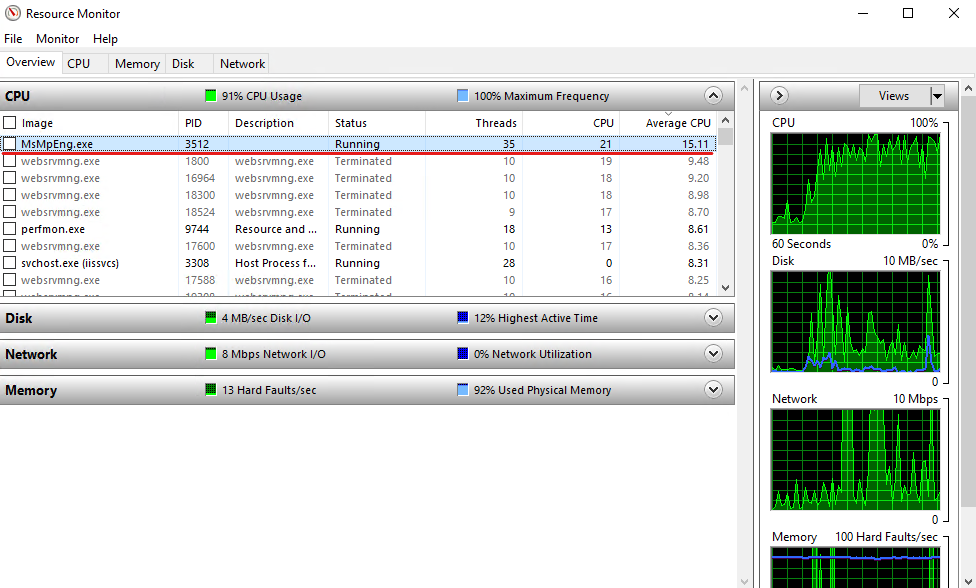Switch to the Overview tab
The image size is (976, 588).
30,62
